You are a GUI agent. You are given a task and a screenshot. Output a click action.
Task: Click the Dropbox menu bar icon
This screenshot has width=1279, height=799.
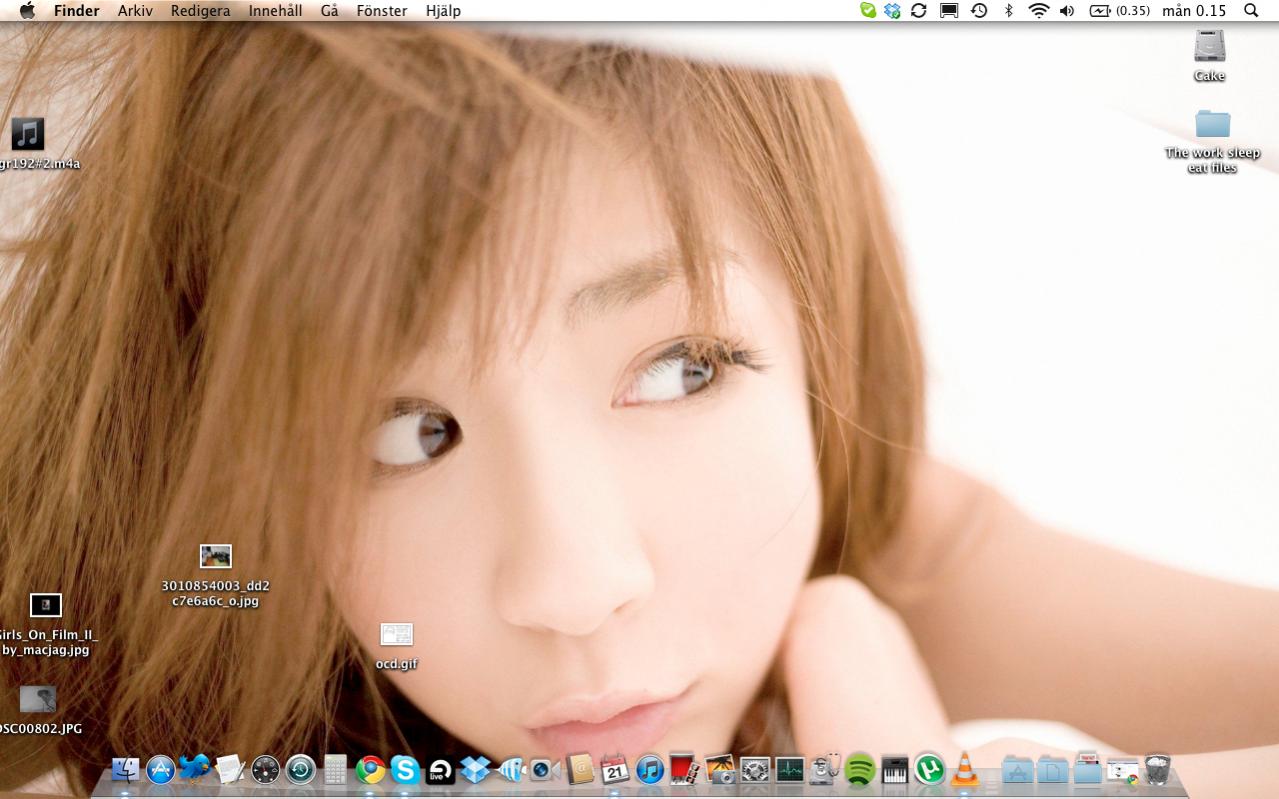pyautogui.click(x=893, y=11)
